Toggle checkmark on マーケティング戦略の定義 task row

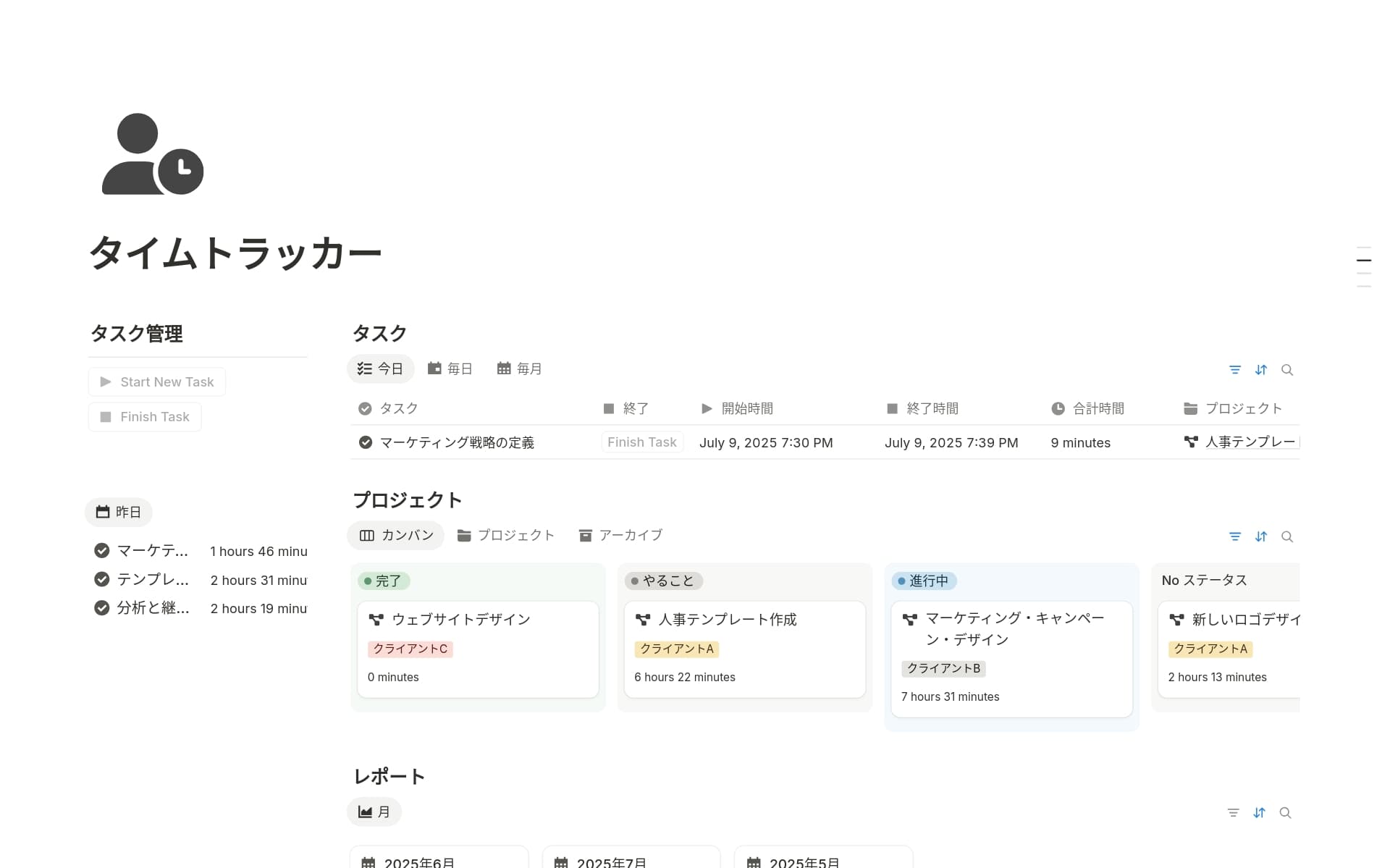[x=366, y=442]
